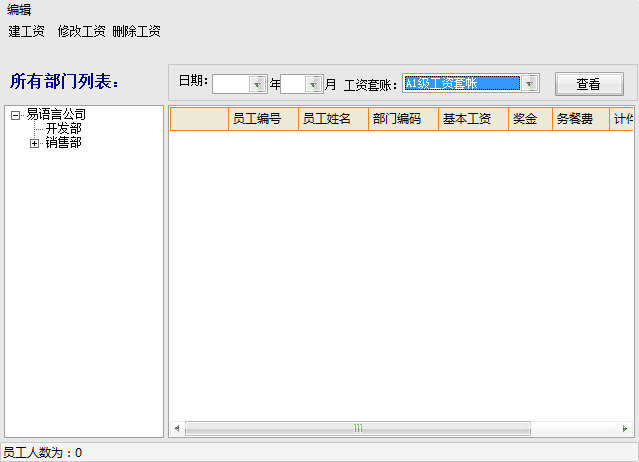Click the 基本工资 column header
Image resolution: width=639 pixels, height=462 pixels.
(x=473, y=119)
